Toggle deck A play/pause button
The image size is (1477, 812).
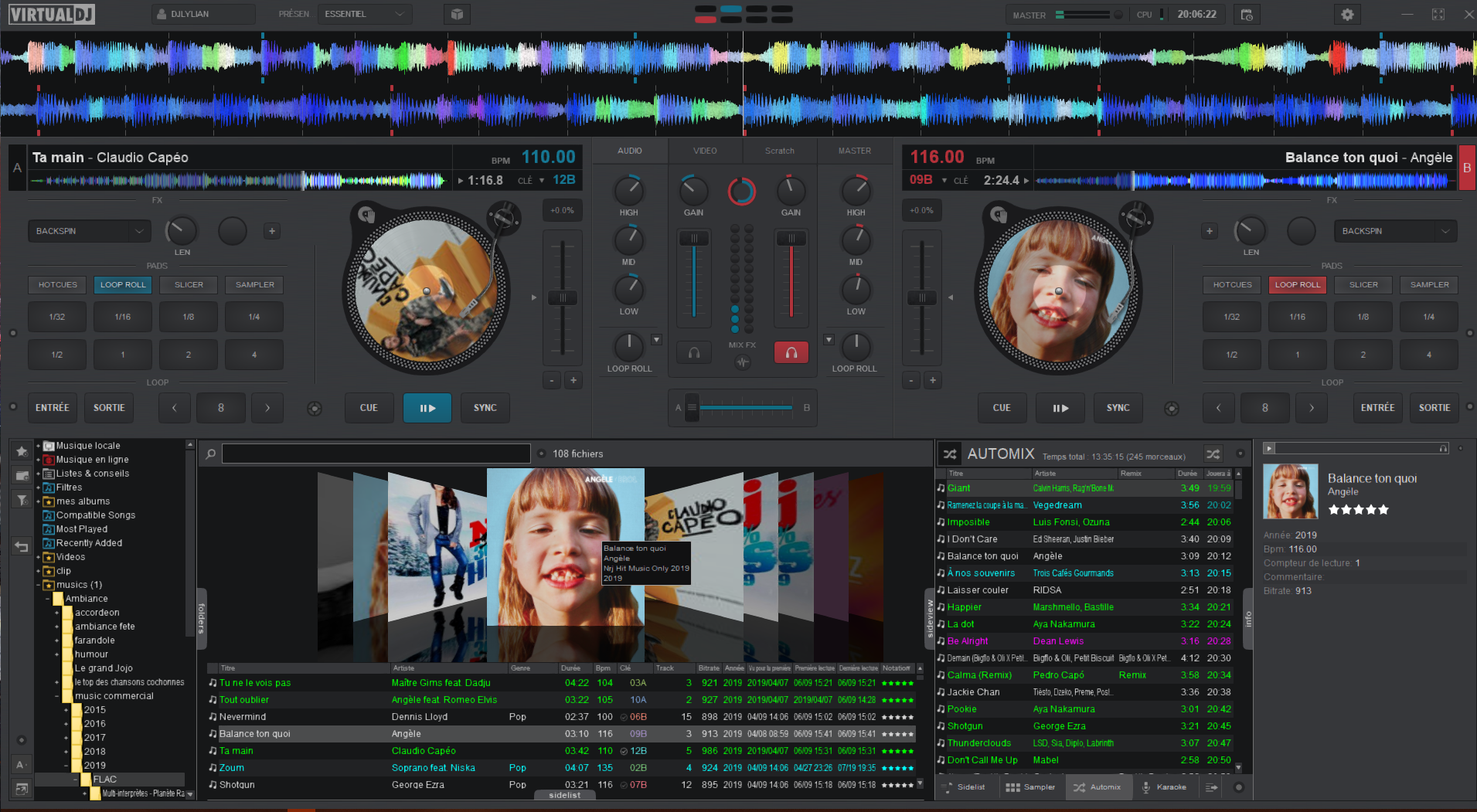click(427, 408)
